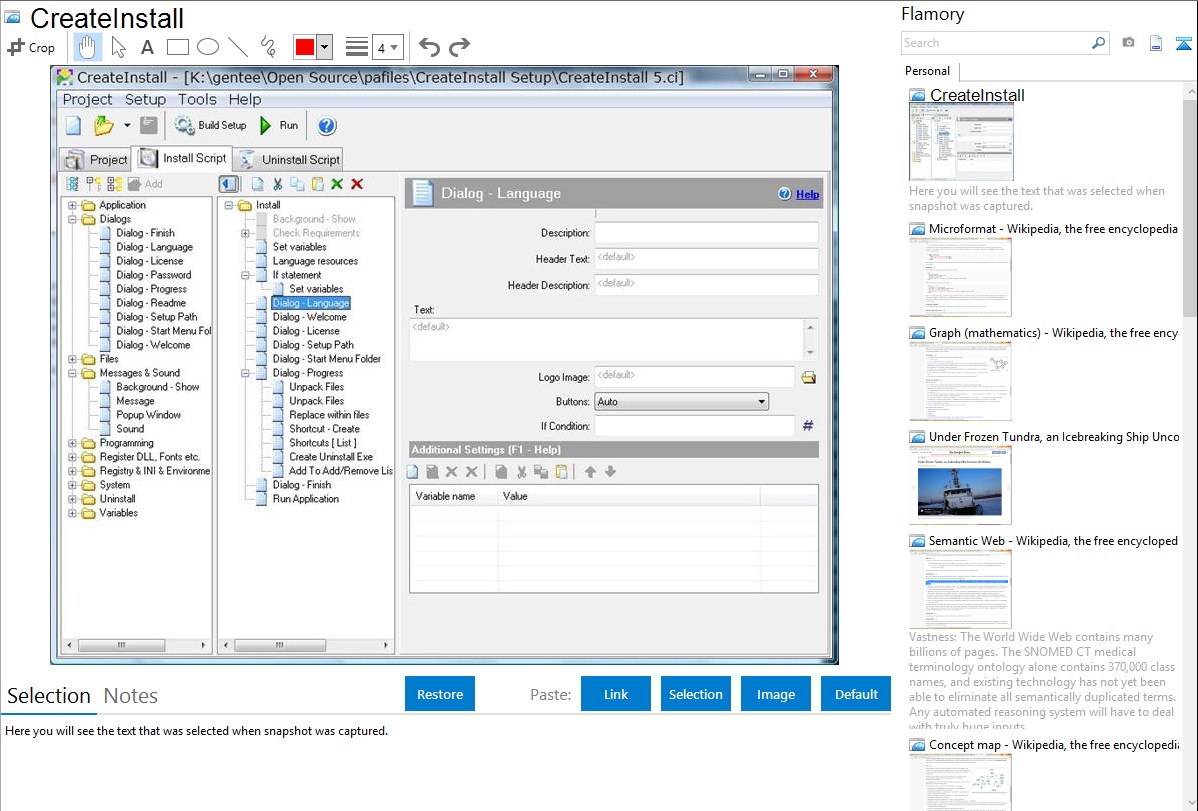
Task: Open the Setup menu
Action: pos(145,99)
